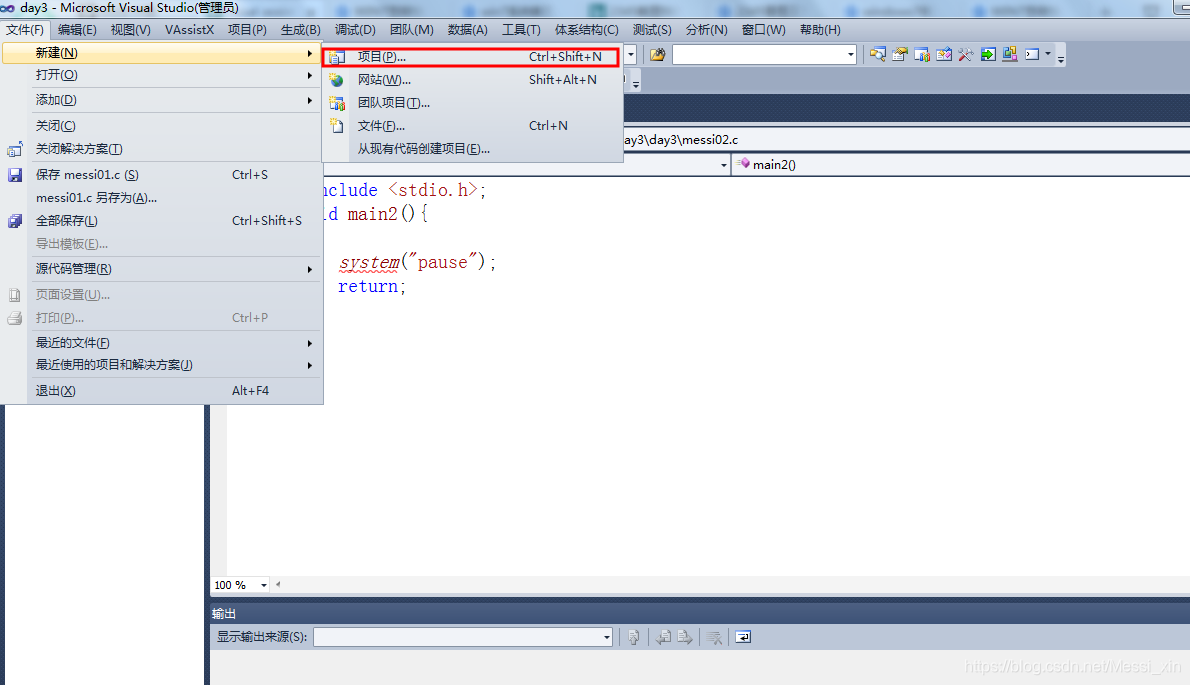Click the Find Message in Code icon in Output
This screenshot has height=685, width=1190.
tap(633, 637)
